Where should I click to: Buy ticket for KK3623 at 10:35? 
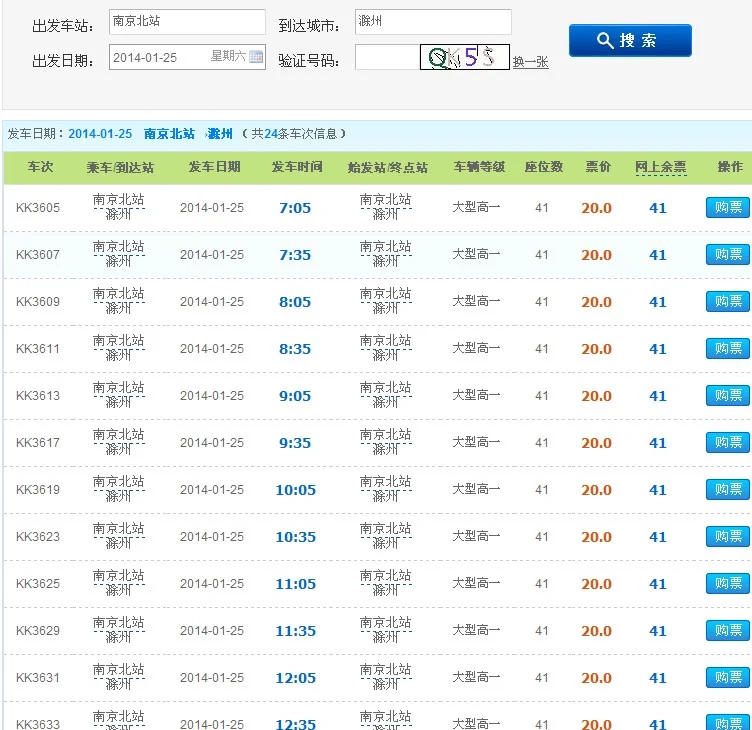click(728, 536)
